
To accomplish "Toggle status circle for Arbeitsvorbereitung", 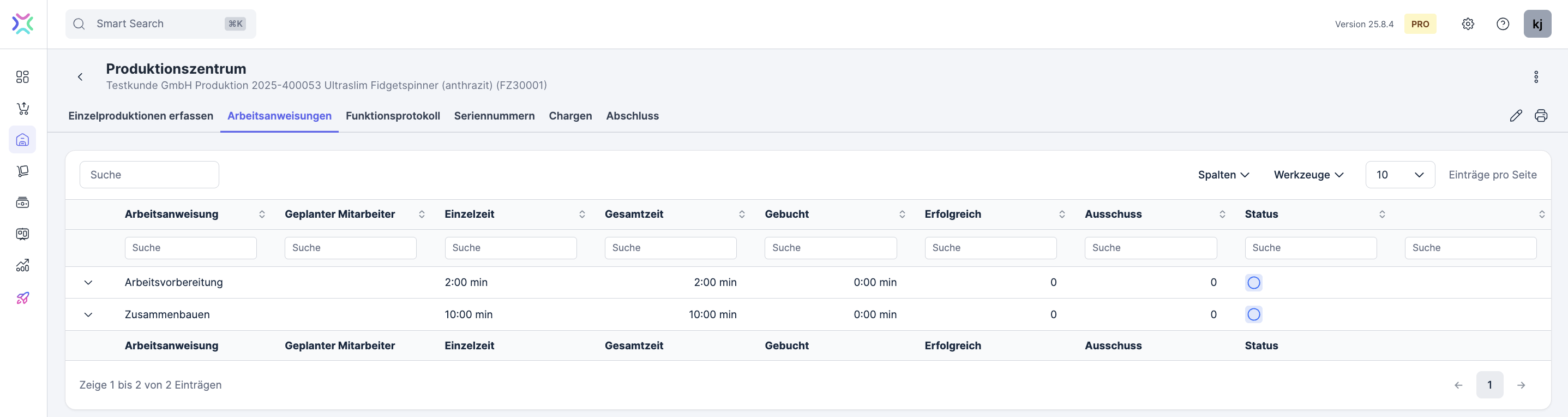I will [1253, 283].
